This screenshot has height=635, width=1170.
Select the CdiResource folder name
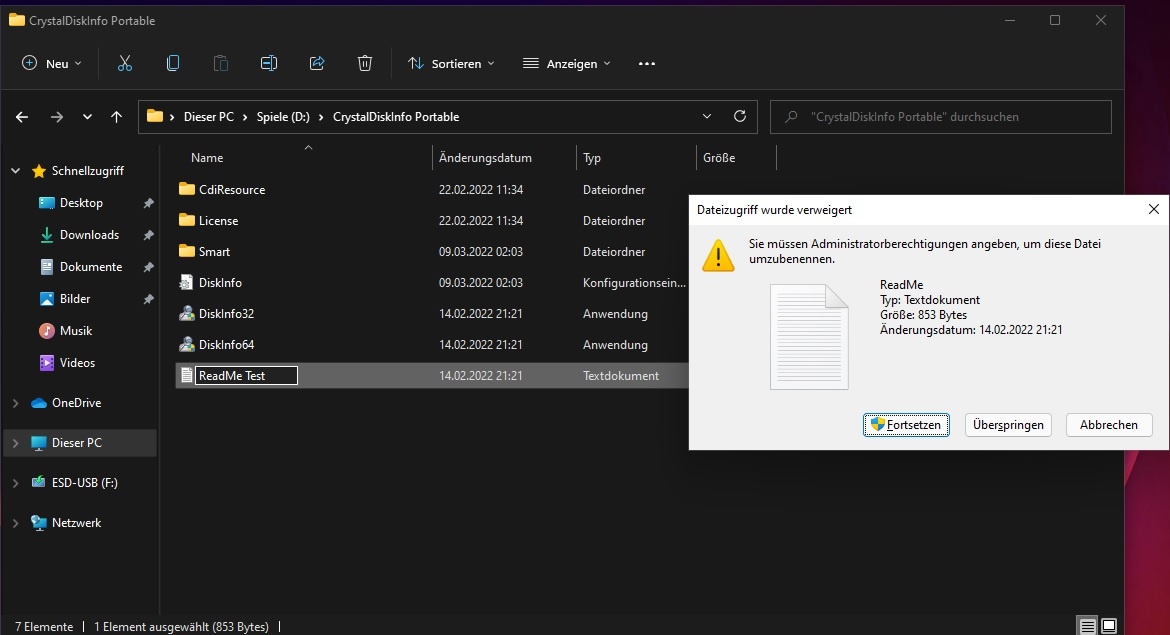(232, 190)
